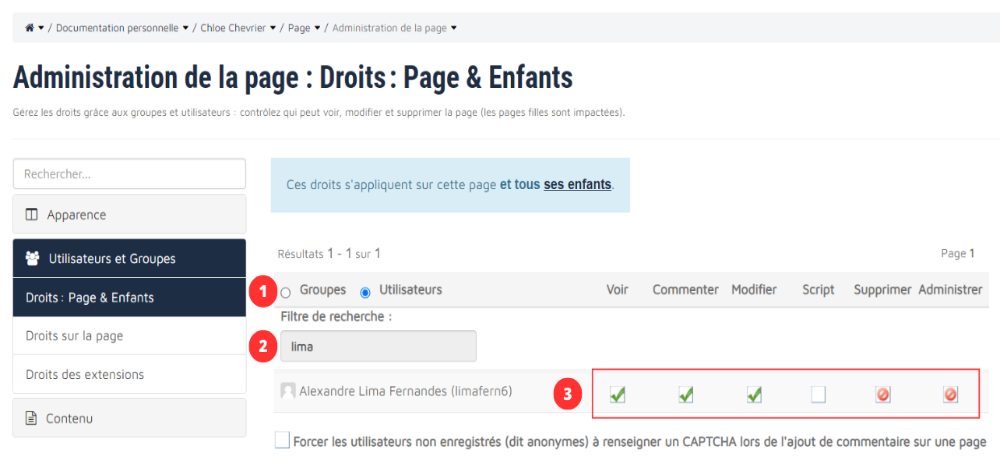Expand the Page breadcrumb dropdown arrow

[x=317, y=29]
